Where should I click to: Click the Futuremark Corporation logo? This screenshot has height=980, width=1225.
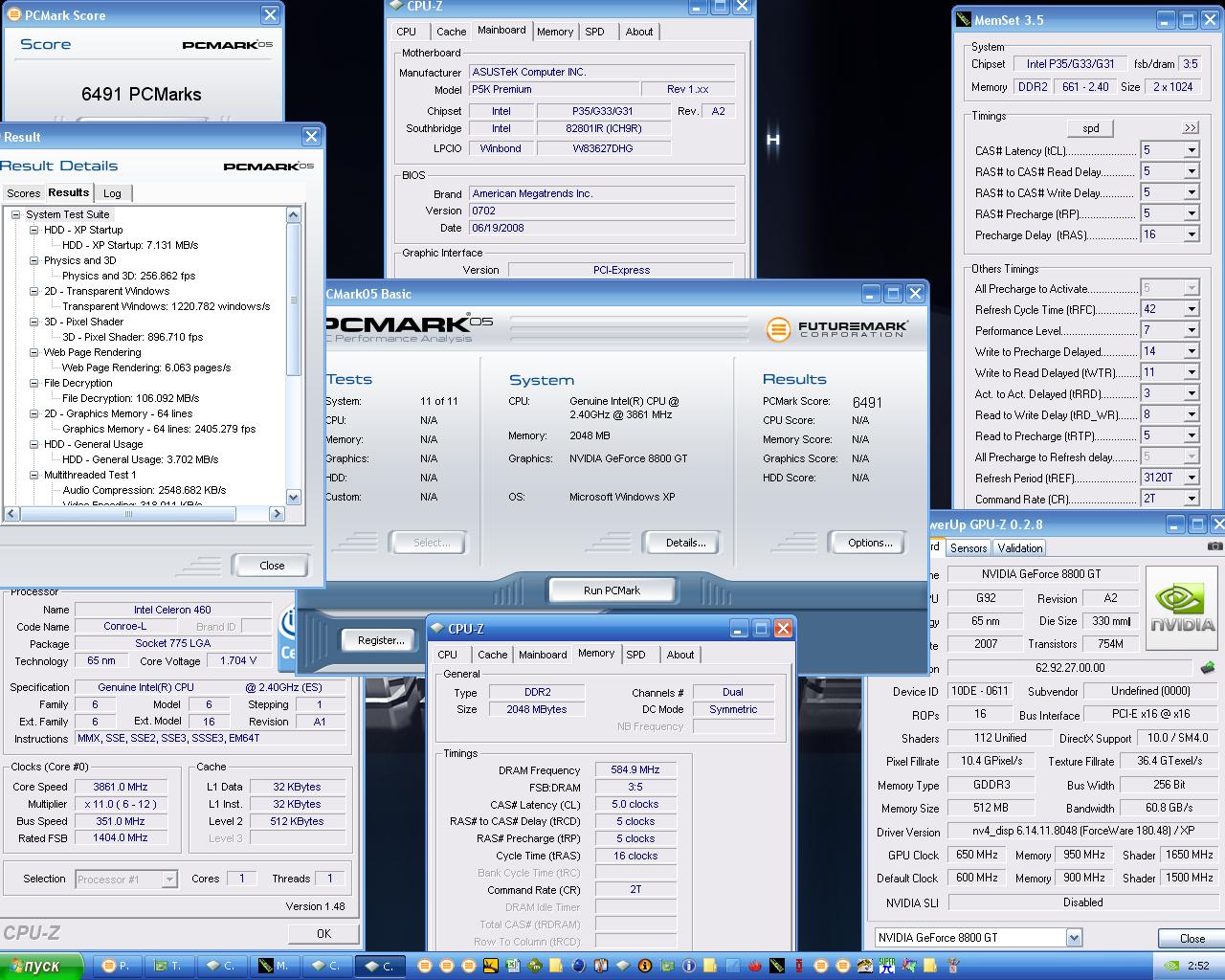pos(836,329)
